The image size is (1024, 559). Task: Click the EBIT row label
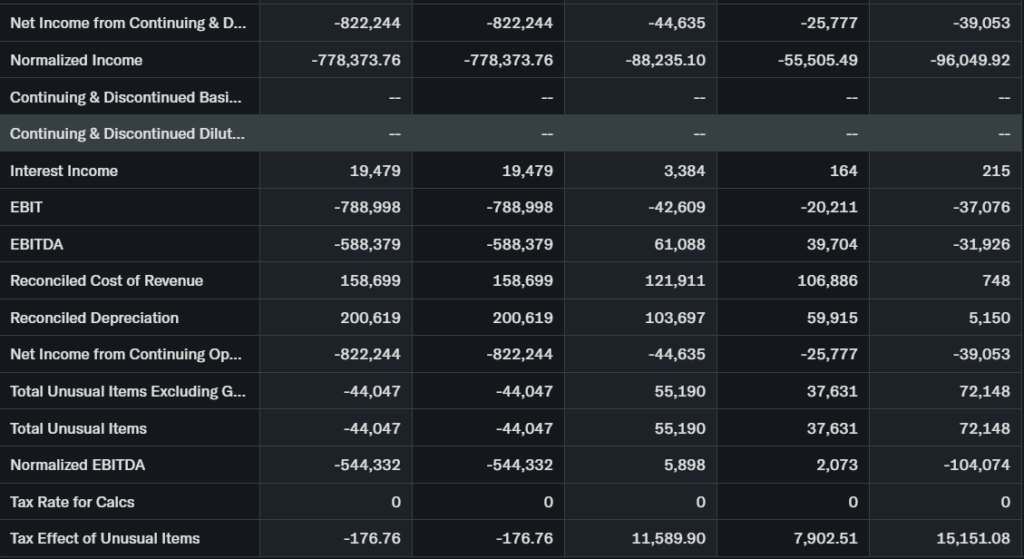27,208
